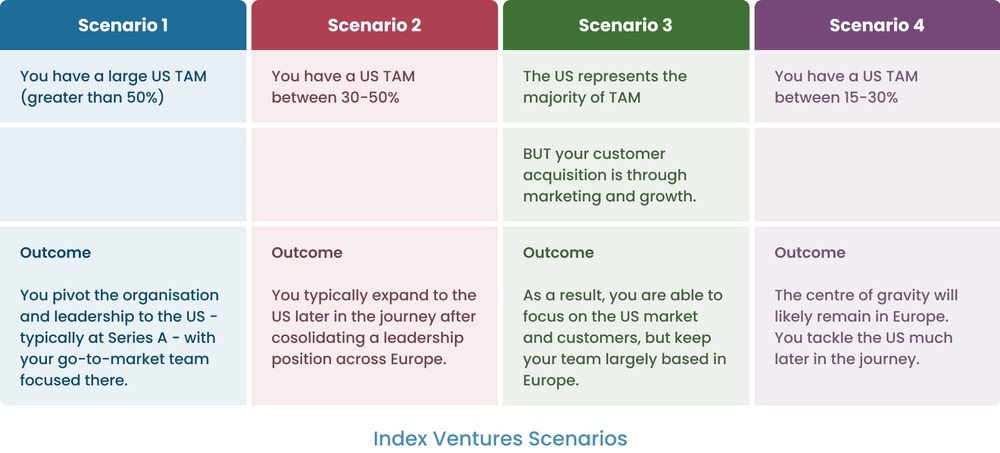
Task: Click the Outcome heading in Scenario 2
Action: (x=306, y=253)
